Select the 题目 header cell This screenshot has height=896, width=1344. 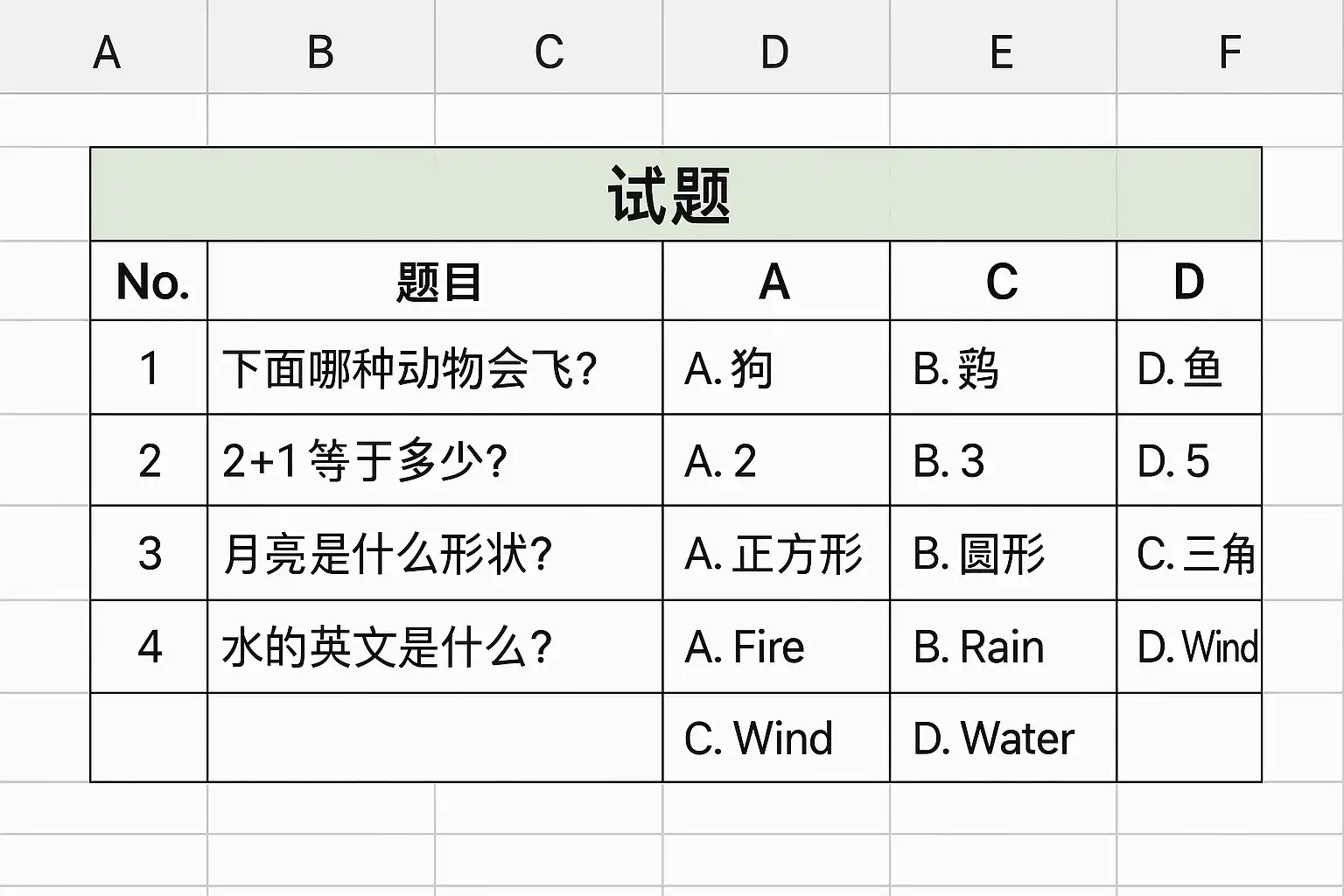click(435, 281)
